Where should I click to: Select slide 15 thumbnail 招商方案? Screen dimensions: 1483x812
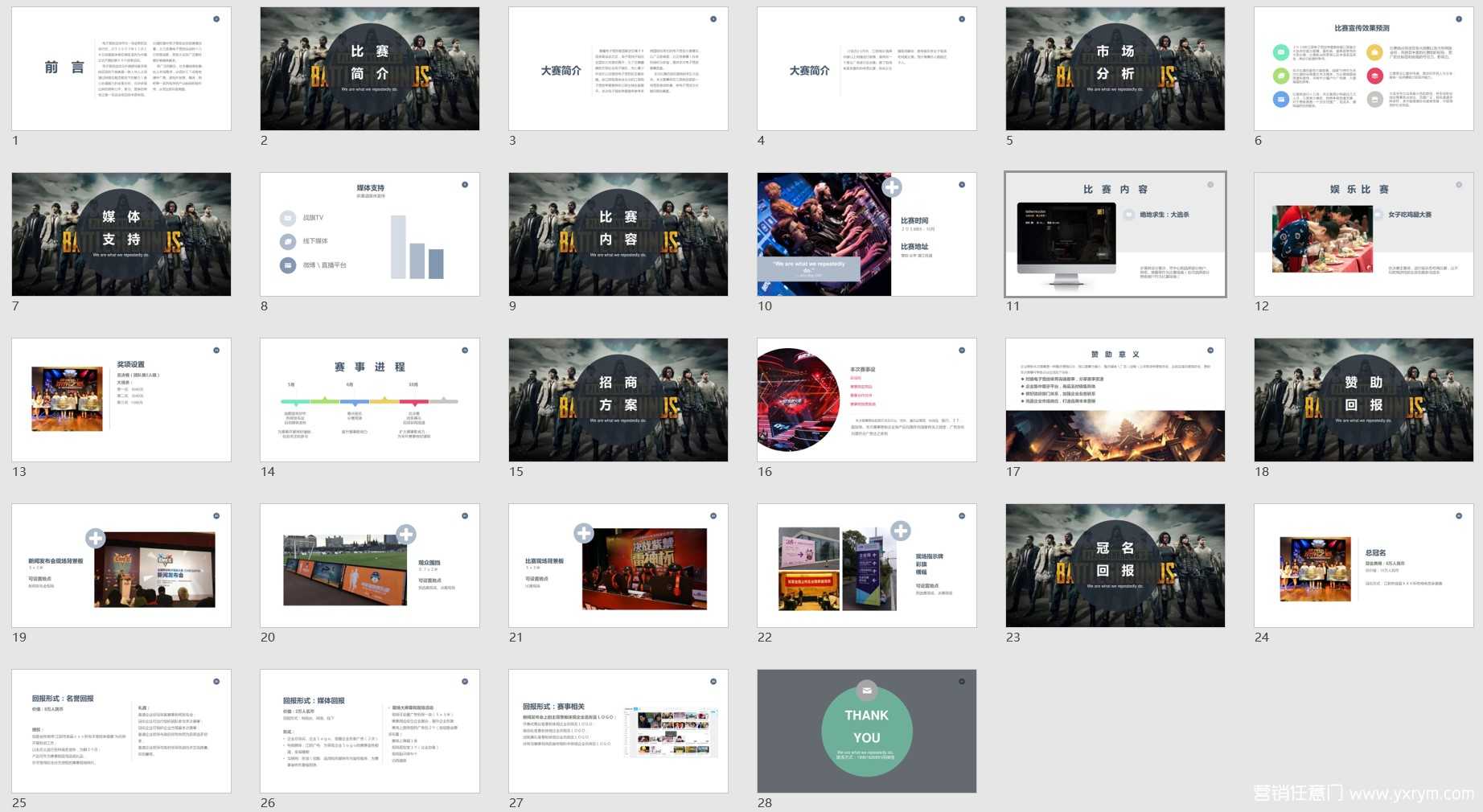[618, 400]
